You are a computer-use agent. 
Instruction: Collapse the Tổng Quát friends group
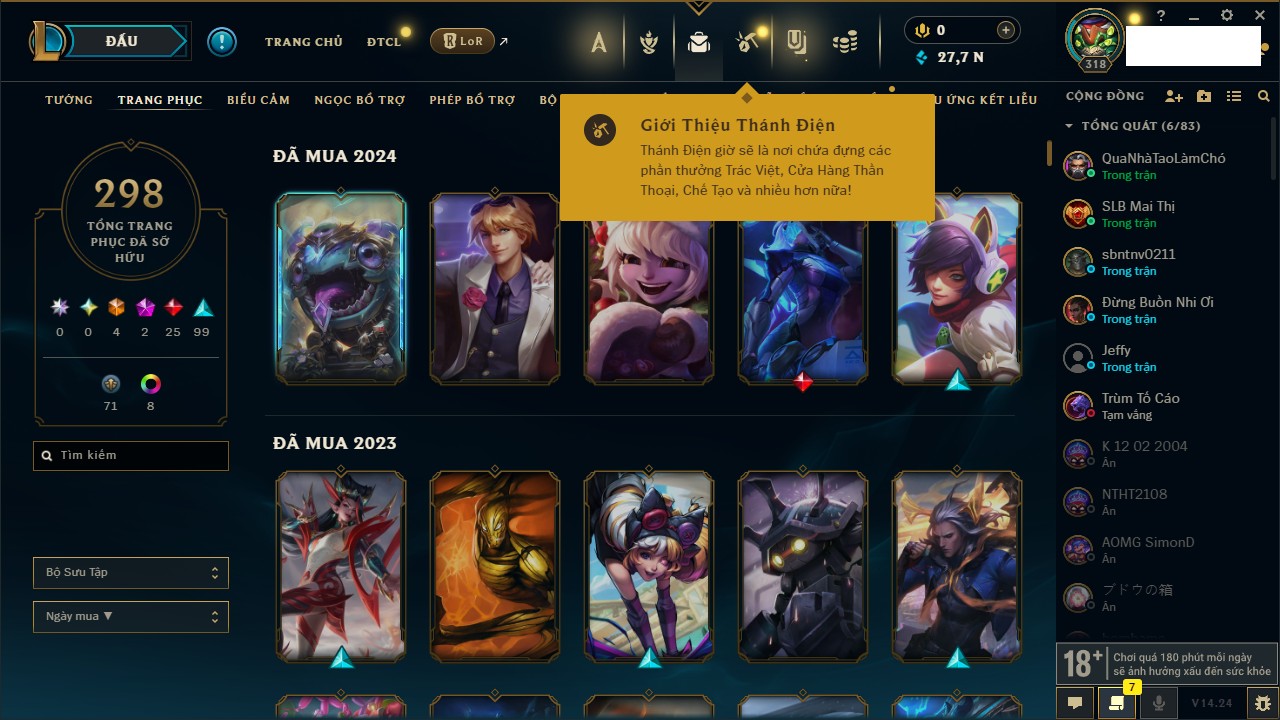[x=1069, y=126]
